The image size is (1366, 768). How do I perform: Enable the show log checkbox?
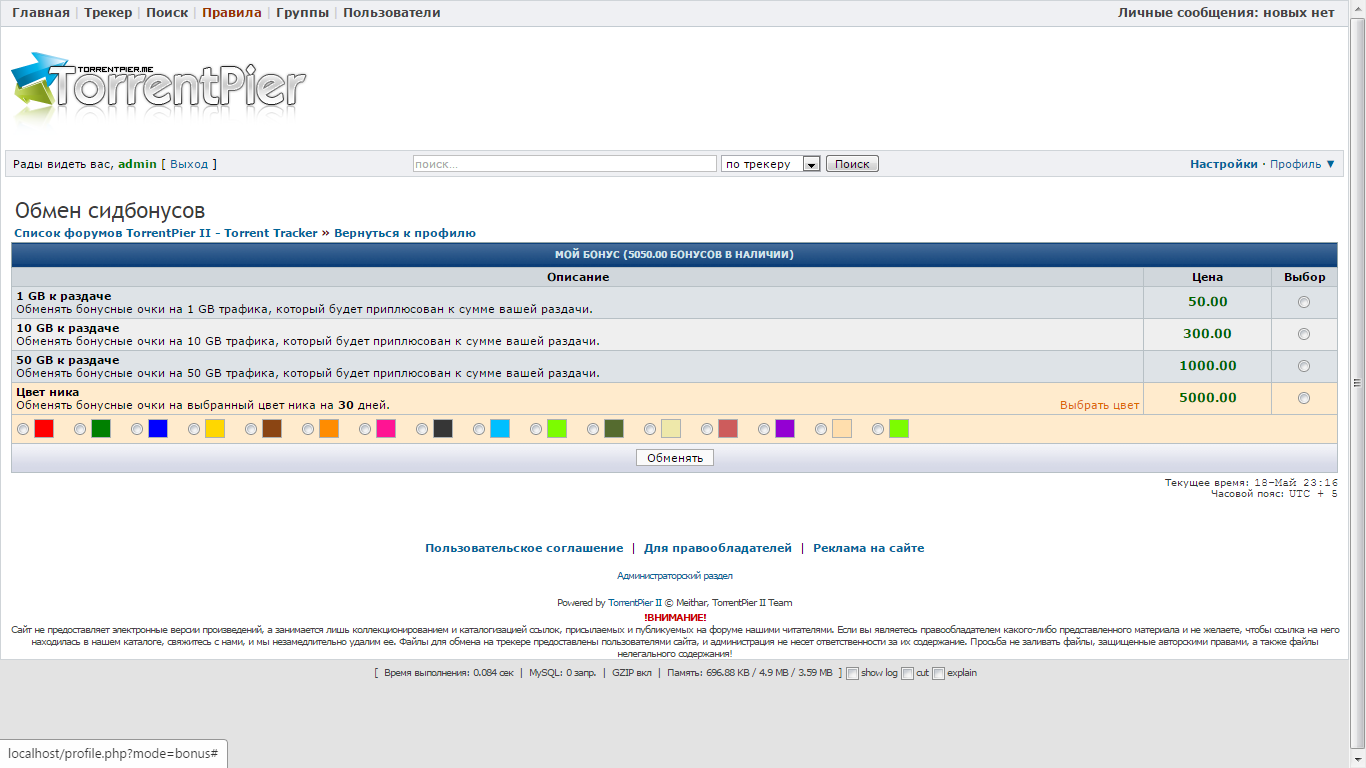[852, 673]
